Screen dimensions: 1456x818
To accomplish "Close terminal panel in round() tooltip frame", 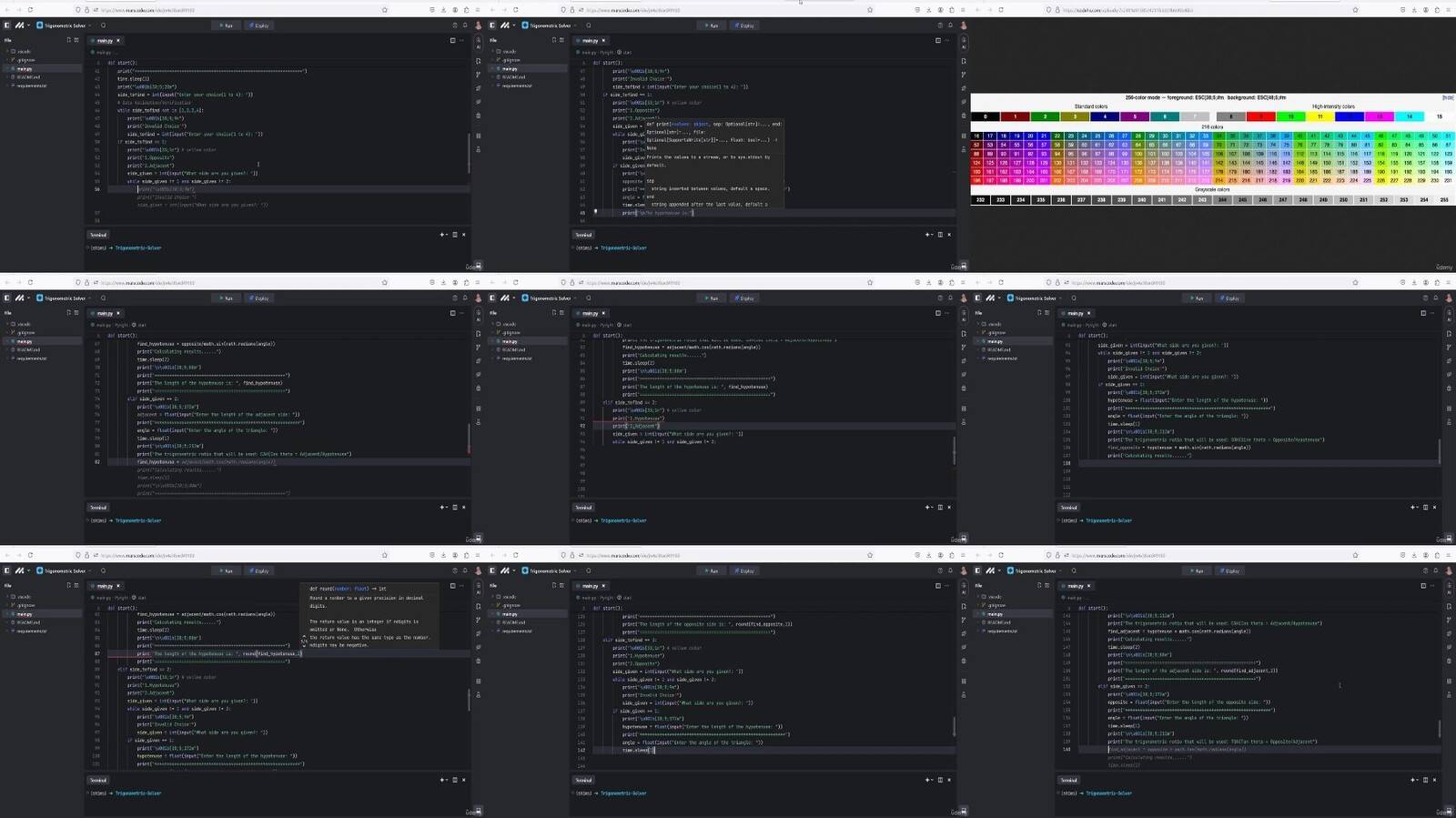I will pyautogui.click(x=463, y=780).
